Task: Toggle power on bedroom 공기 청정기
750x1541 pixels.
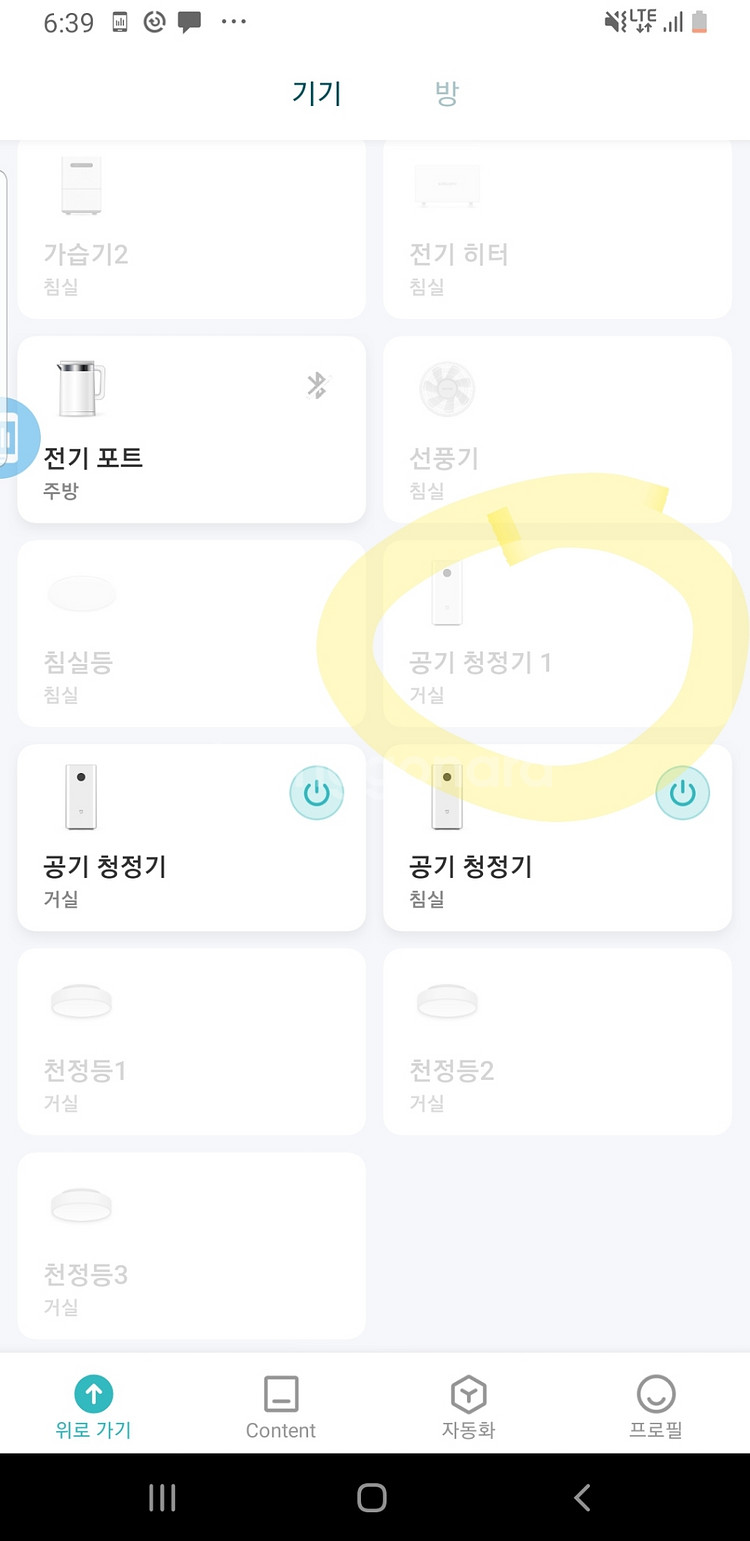Action: (x=682, y=793)
